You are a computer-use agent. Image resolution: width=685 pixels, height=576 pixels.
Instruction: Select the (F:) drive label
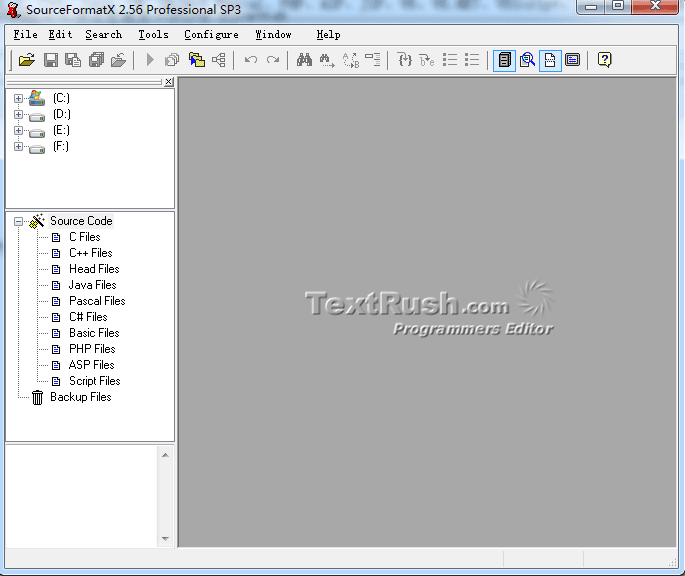click(x=61, y=146)
